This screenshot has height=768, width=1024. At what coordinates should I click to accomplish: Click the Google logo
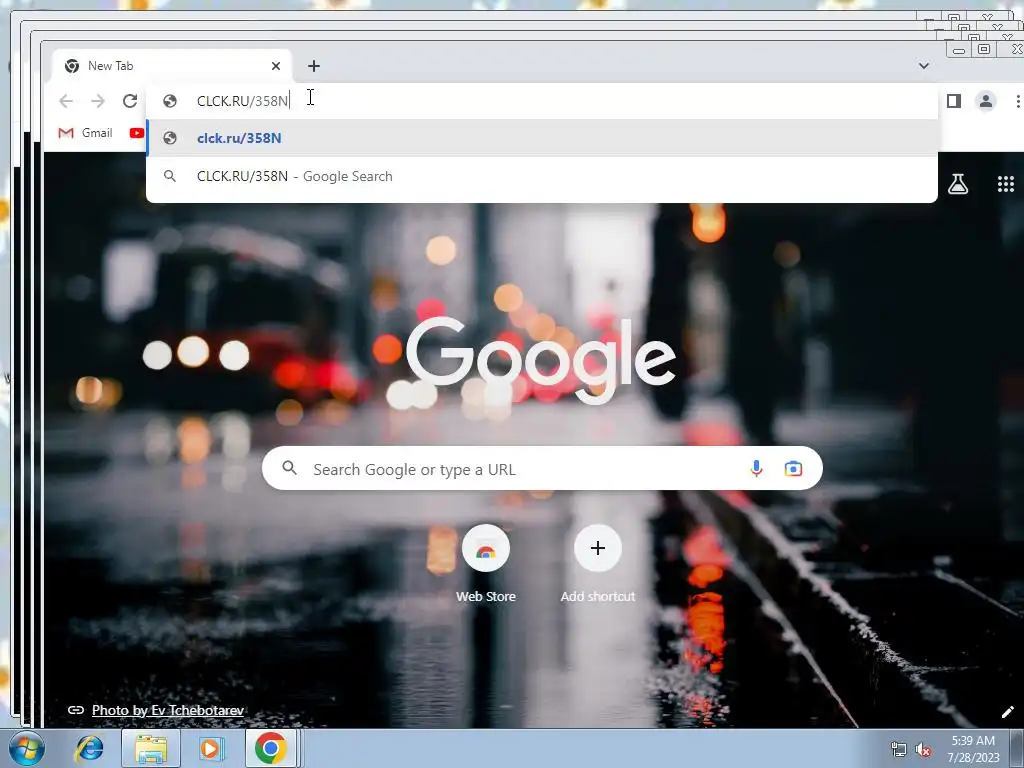[541, 360]
